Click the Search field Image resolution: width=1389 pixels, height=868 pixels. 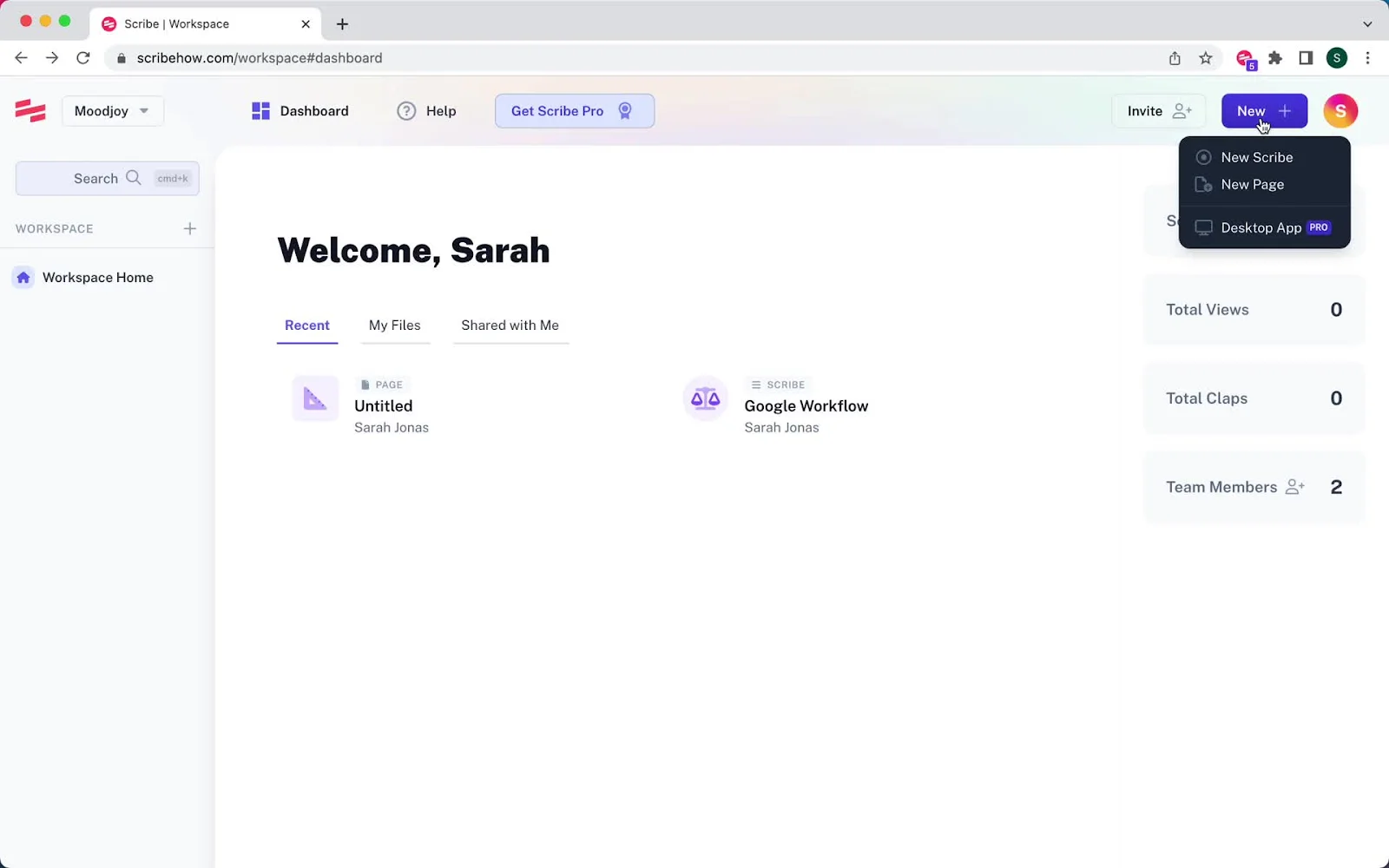[x=107, y=179]
